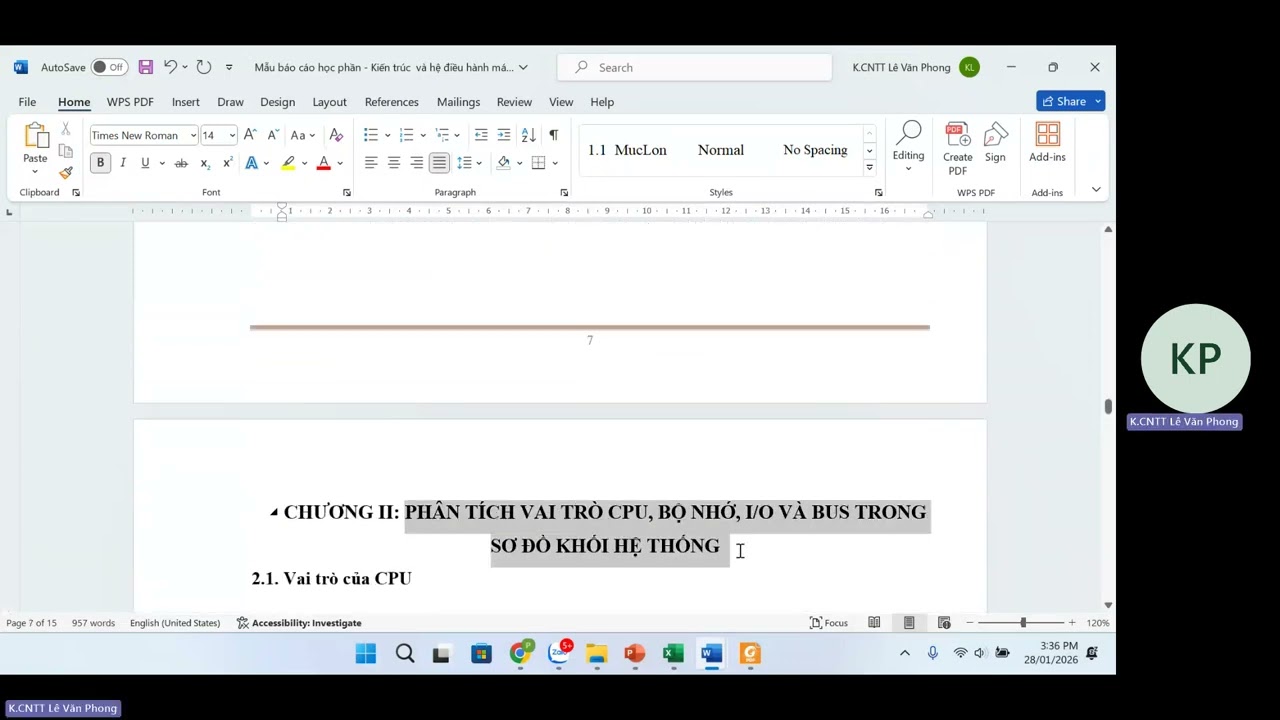Apply Text Effects to the heading
1280x720 pixels.
[x=252, y=163]
